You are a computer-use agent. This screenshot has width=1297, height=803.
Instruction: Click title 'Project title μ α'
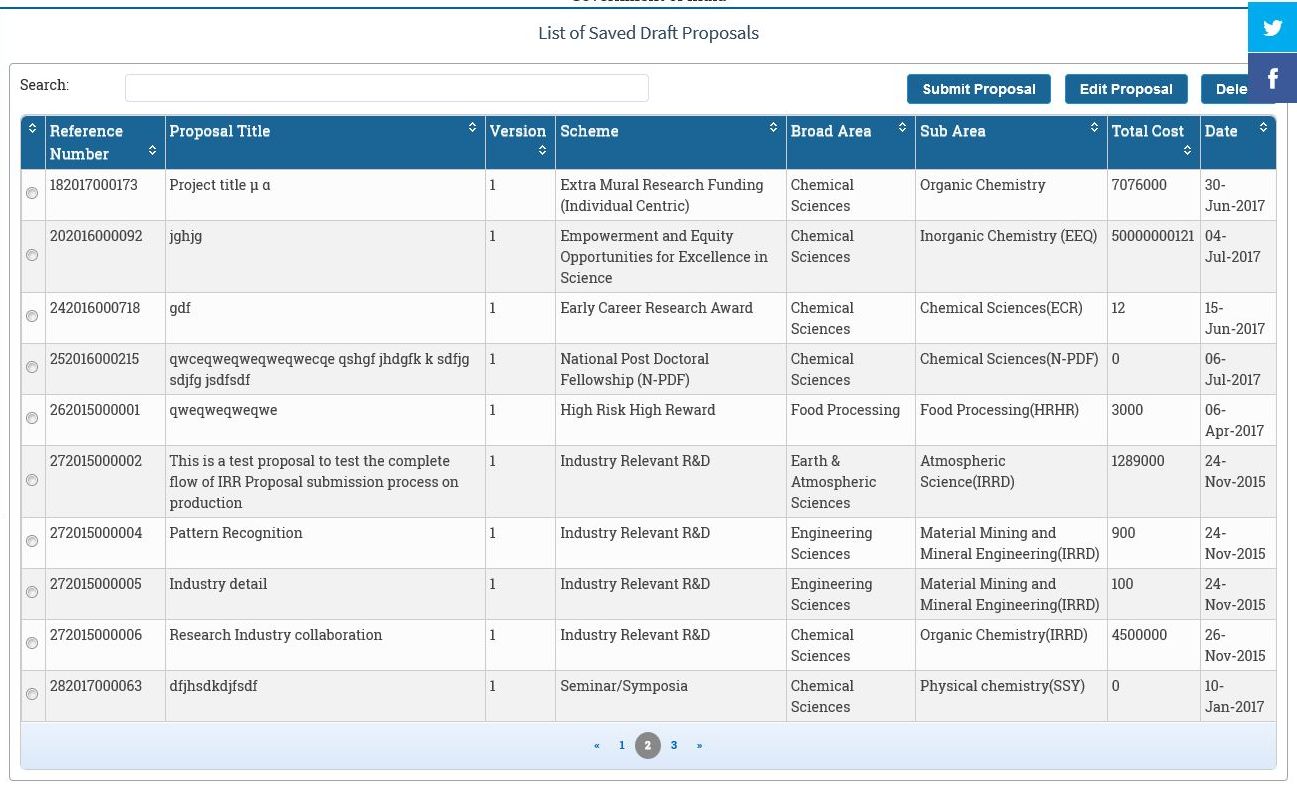point(220,185)
